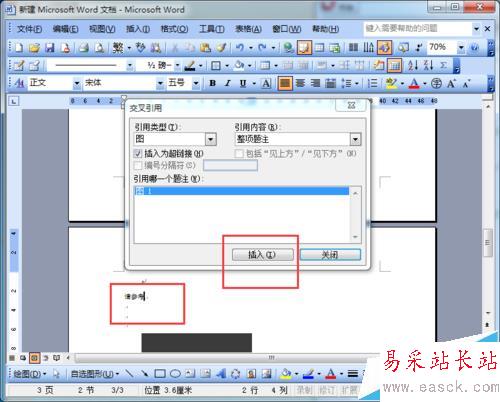This screenshot has width=500, height=402.
Task: Apply italic formatting
Action: [x=228, y=83]
